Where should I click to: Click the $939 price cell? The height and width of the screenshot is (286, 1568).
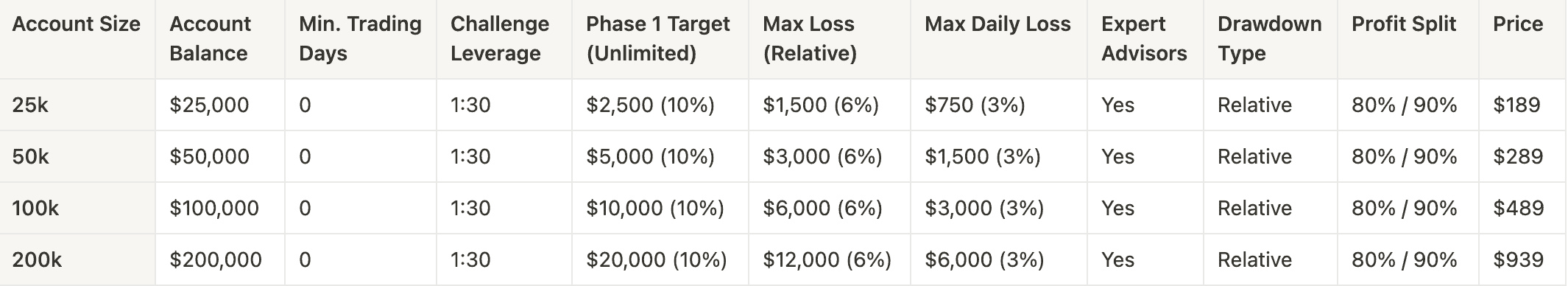coord(1518,259)
